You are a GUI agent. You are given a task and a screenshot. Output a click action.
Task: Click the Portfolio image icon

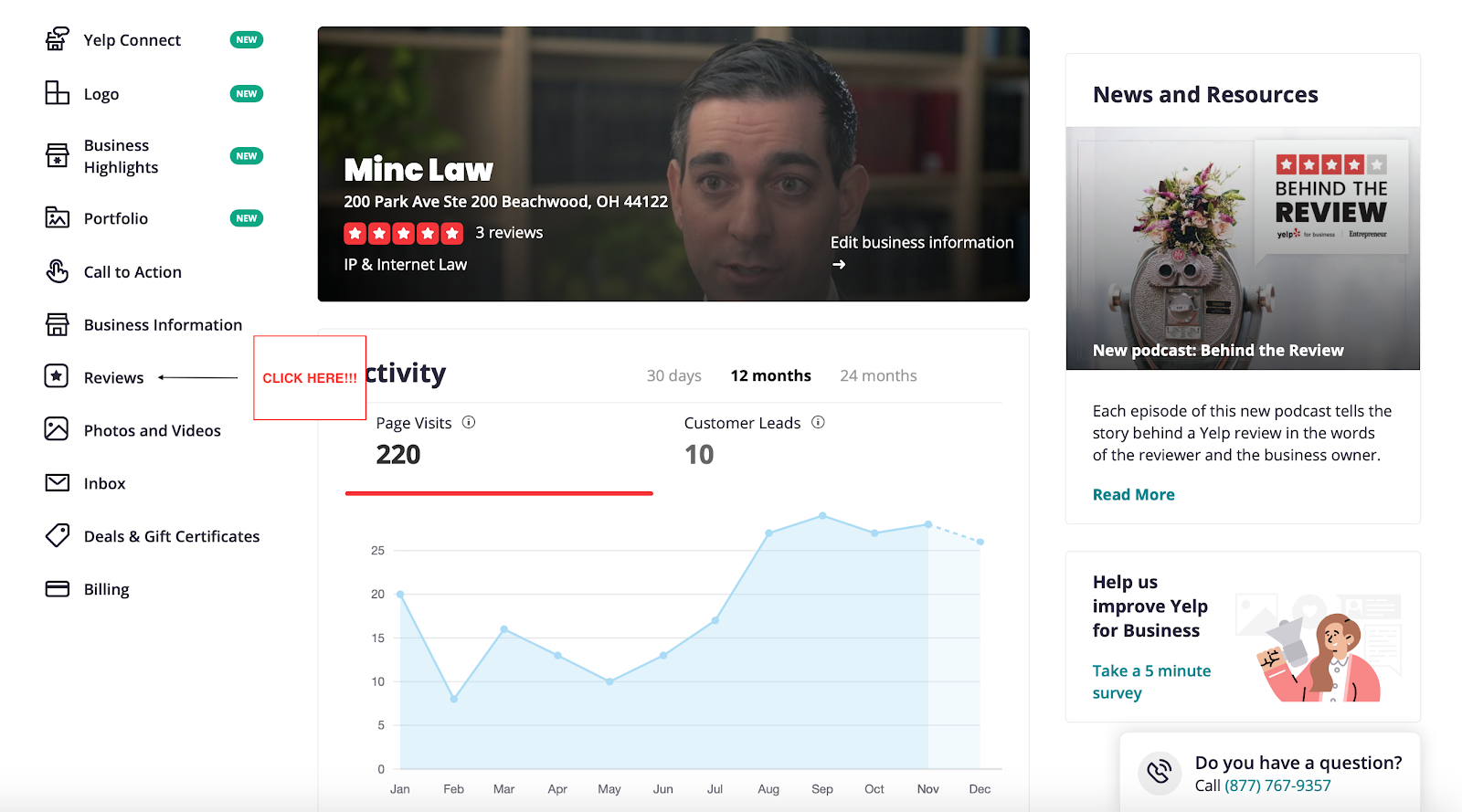coord(58,217)
